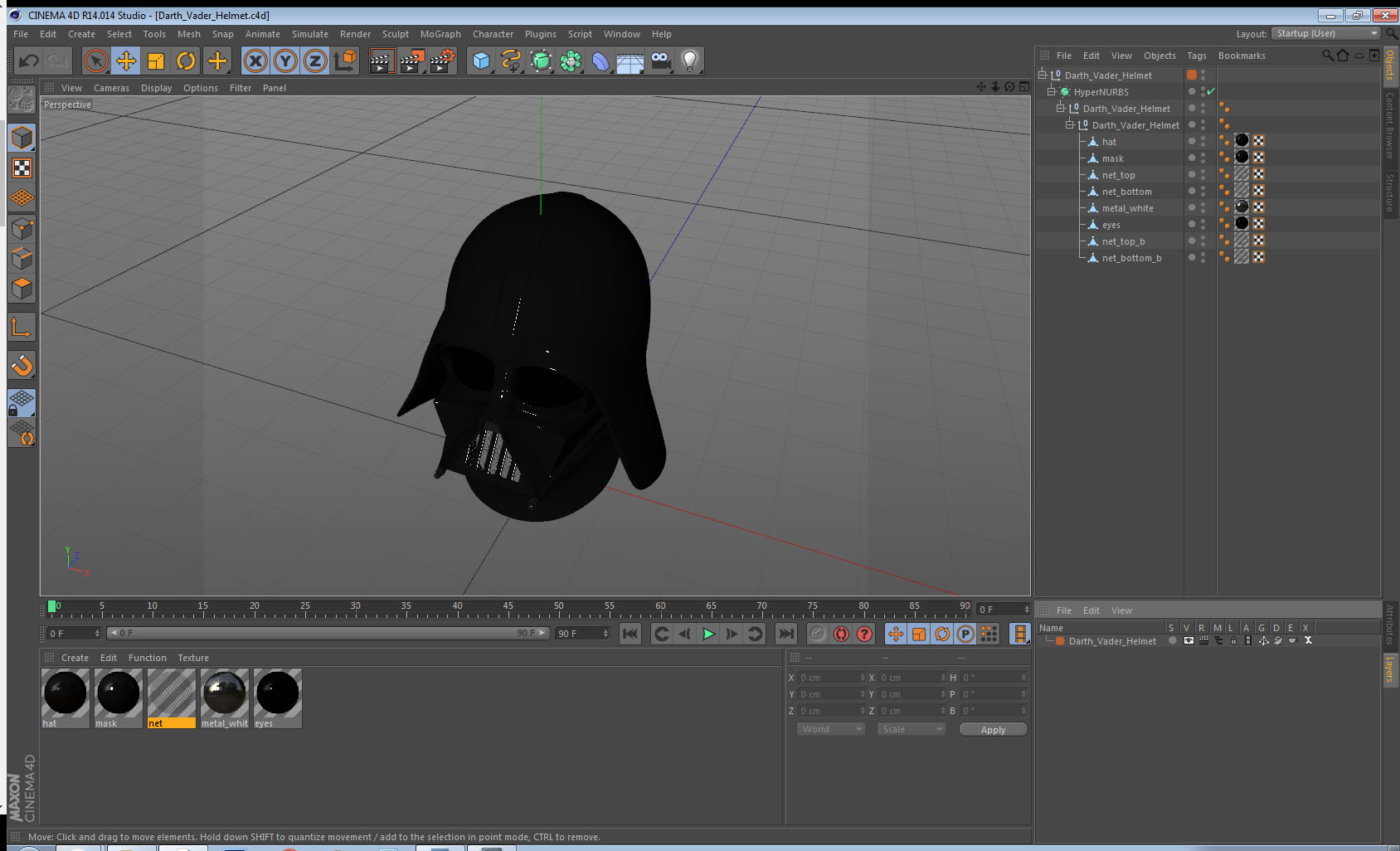Toggle coordinate system icon

click(x=346, y=61)
